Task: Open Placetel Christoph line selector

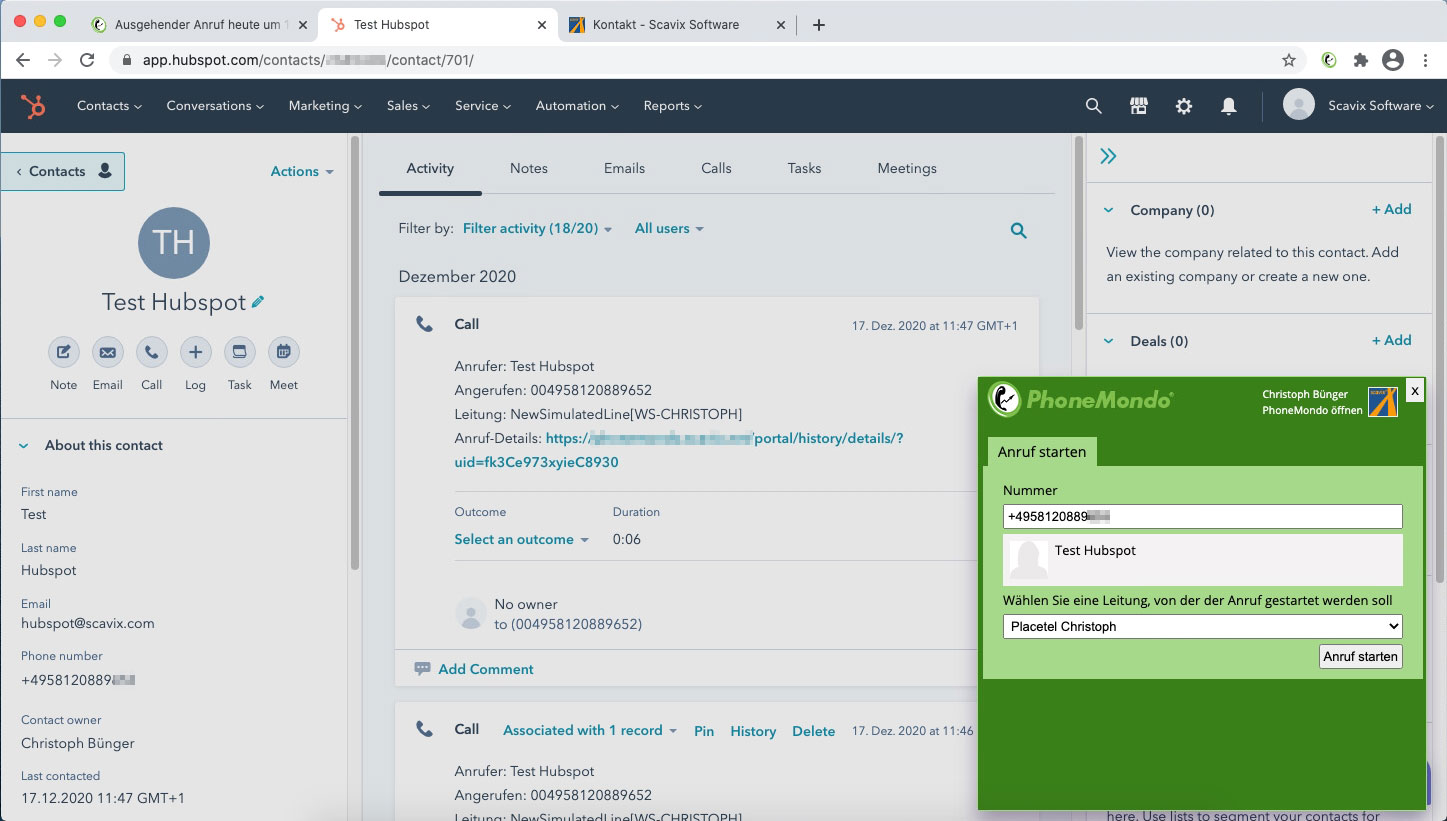Action: click(1202, 626)
